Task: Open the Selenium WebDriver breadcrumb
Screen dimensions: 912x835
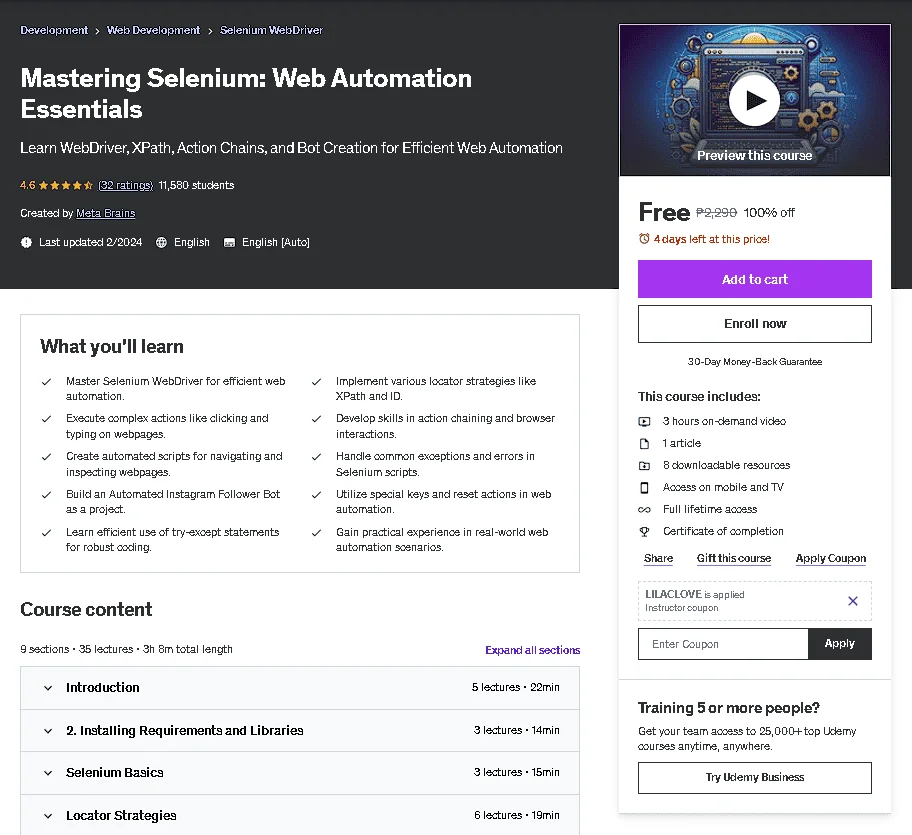Action: tap(271, 30)
